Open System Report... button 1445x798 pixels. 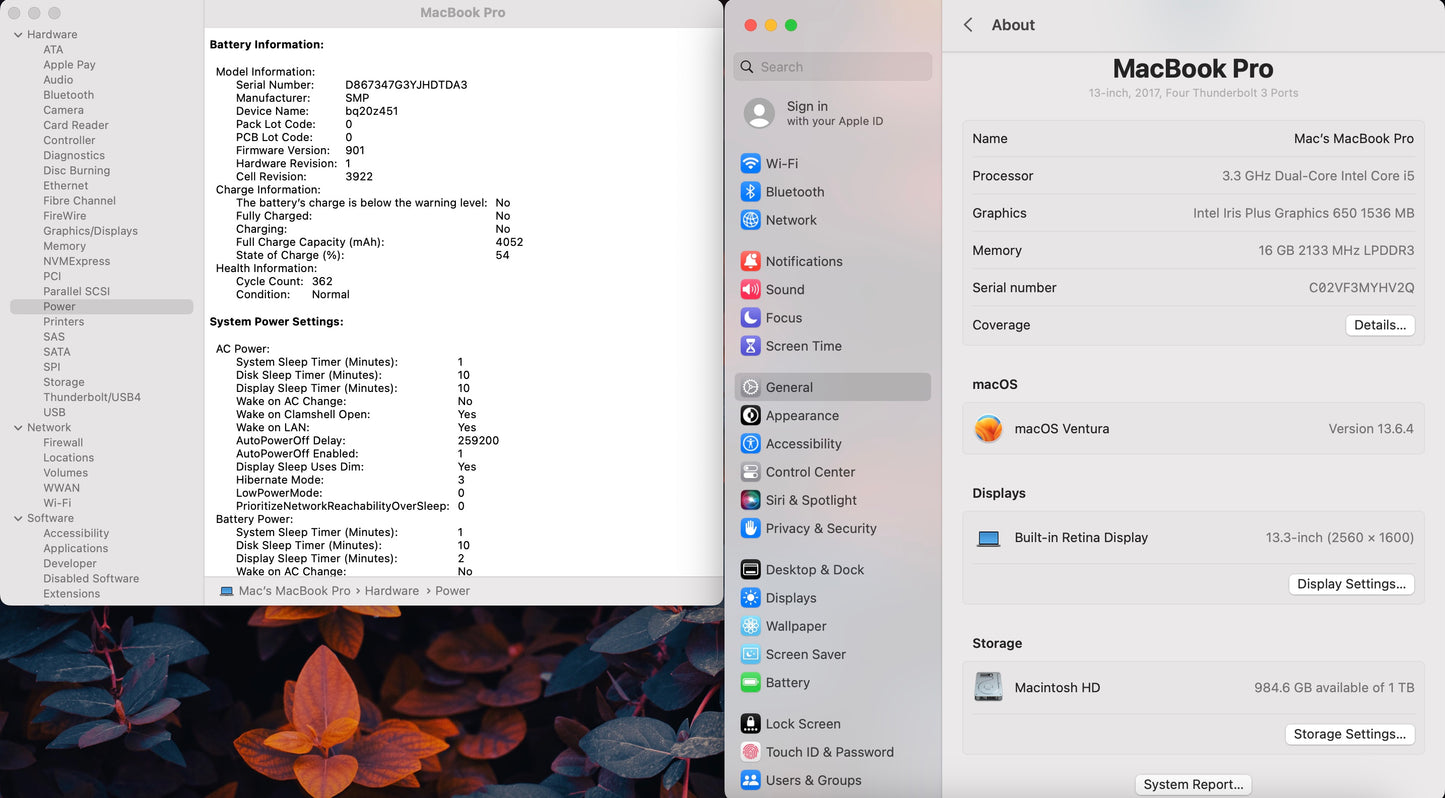[x=1193, y=784]
